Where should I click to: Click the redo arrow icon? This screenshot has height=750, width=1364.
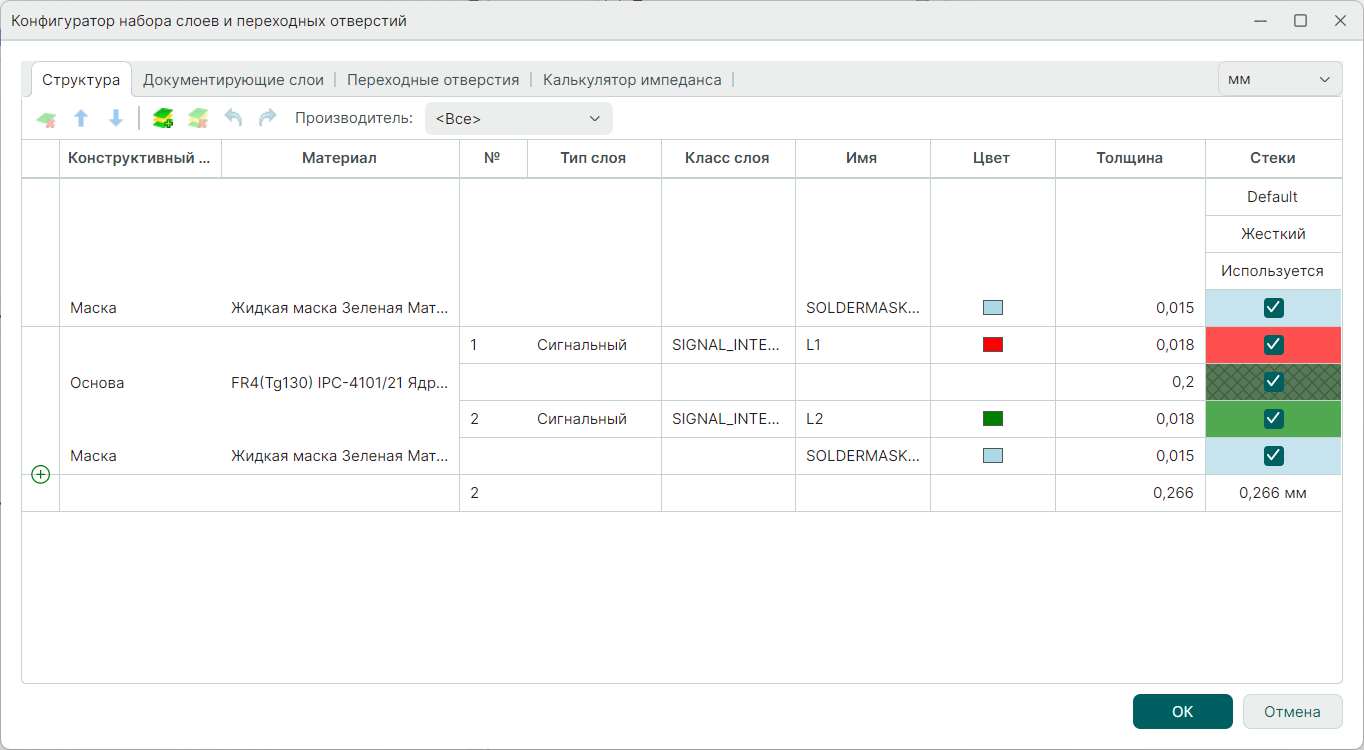(x=267, y=119)
